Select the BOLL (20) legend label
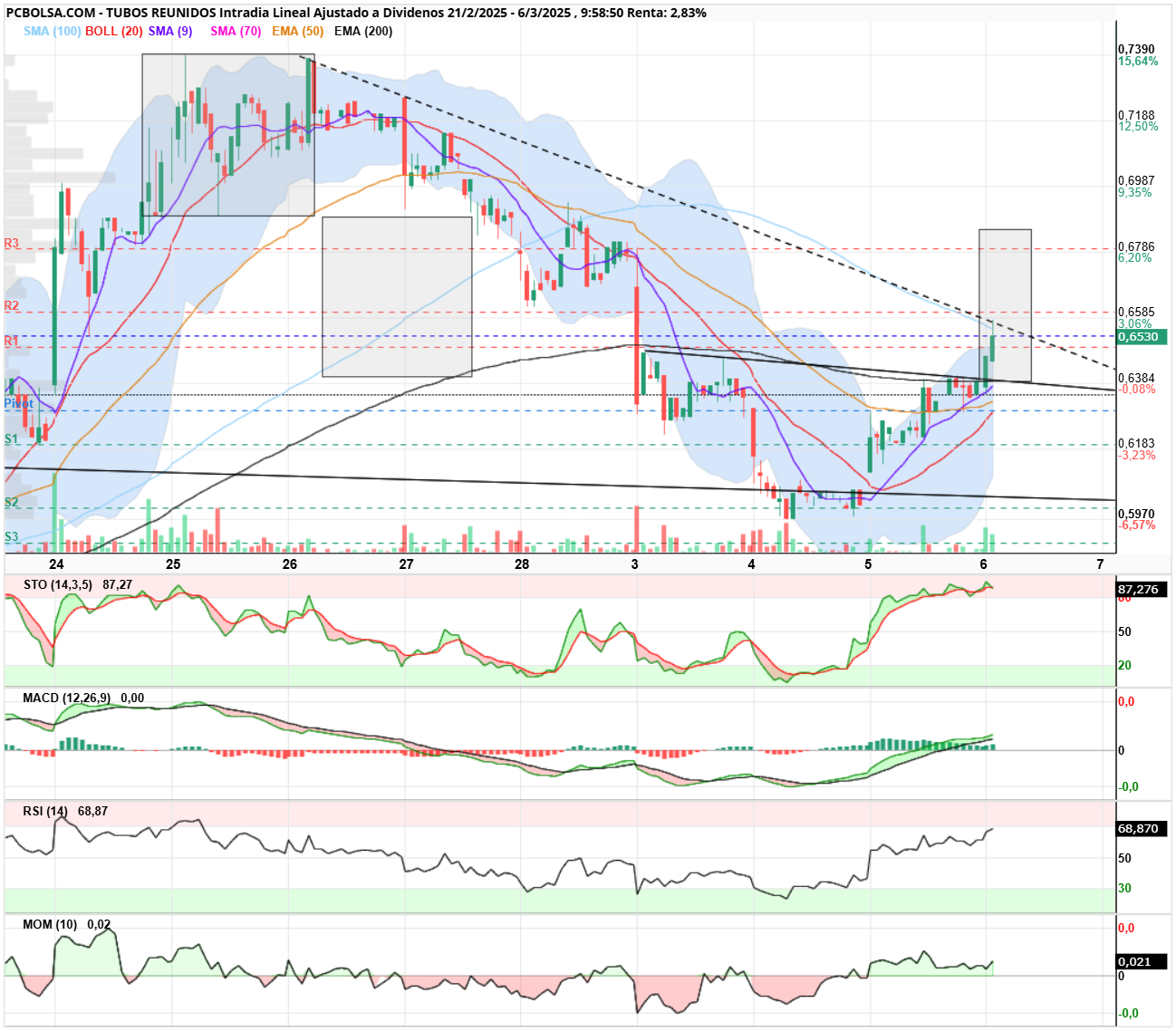Screen dimensions: 1176x1031 pyautogui.click(x=114, y=31)
